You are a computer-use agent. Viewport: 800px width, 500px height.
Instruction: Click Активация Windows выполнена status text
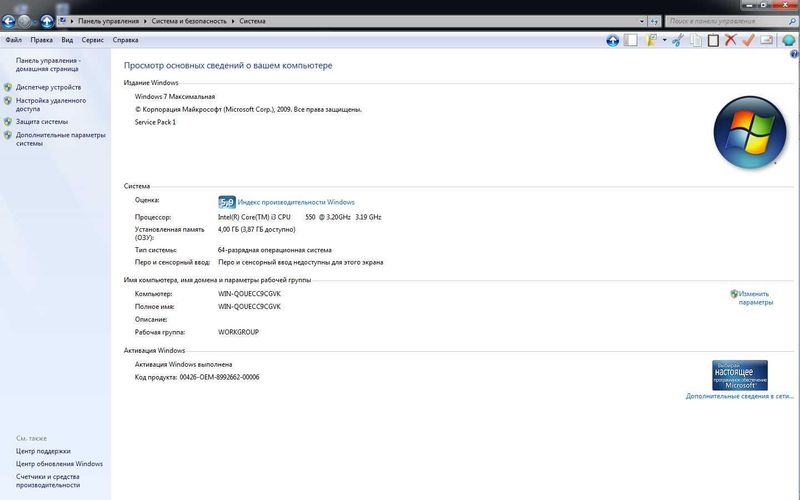point(183,364)
